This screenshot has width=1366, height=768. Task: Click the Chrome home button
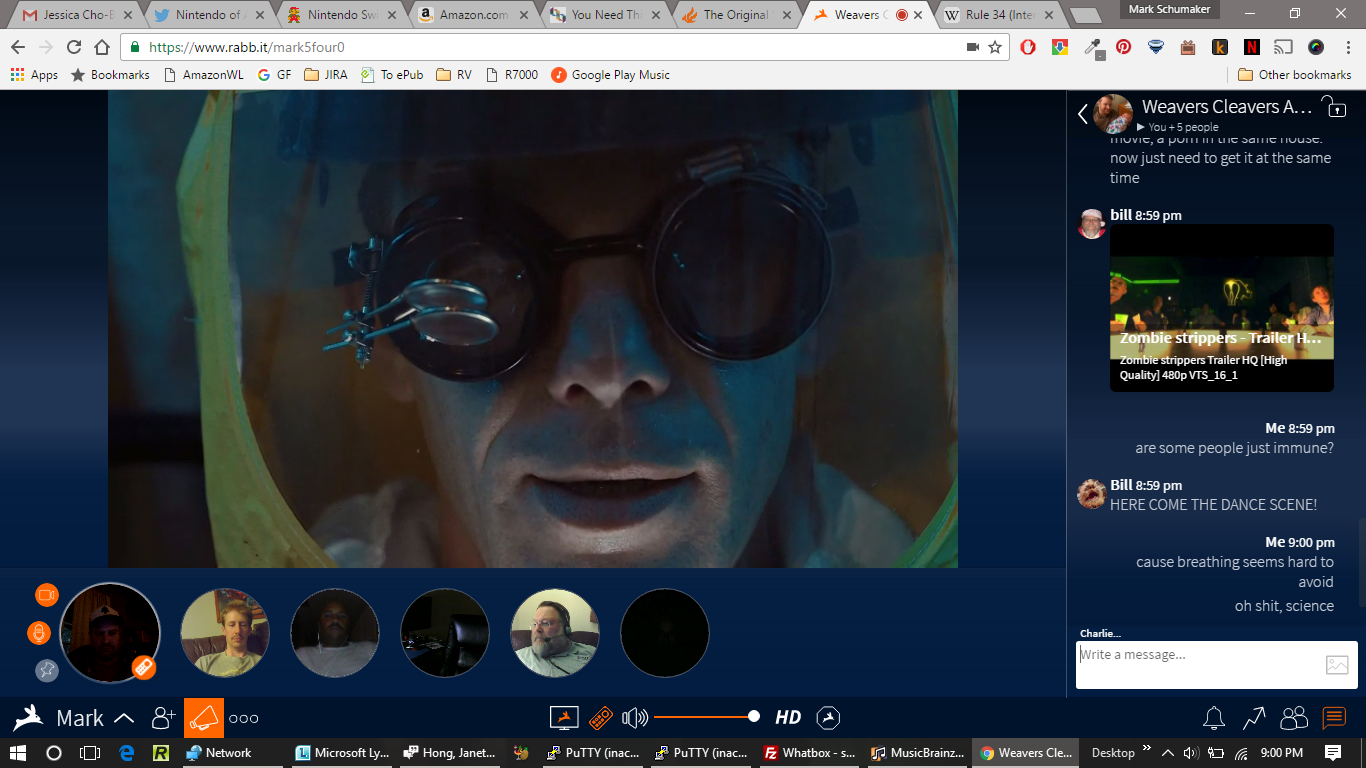102,47
